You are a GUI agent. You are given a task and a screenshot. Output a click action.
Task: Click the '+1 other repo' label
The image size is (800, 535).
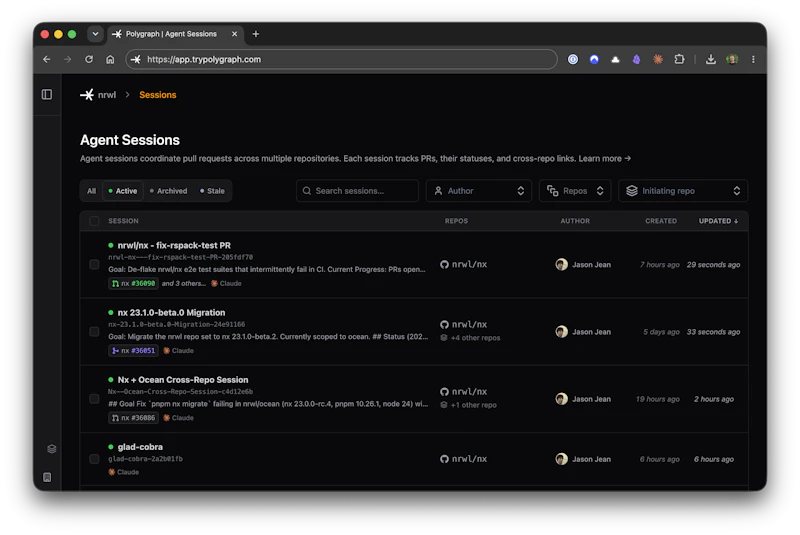tap(473, 405)
